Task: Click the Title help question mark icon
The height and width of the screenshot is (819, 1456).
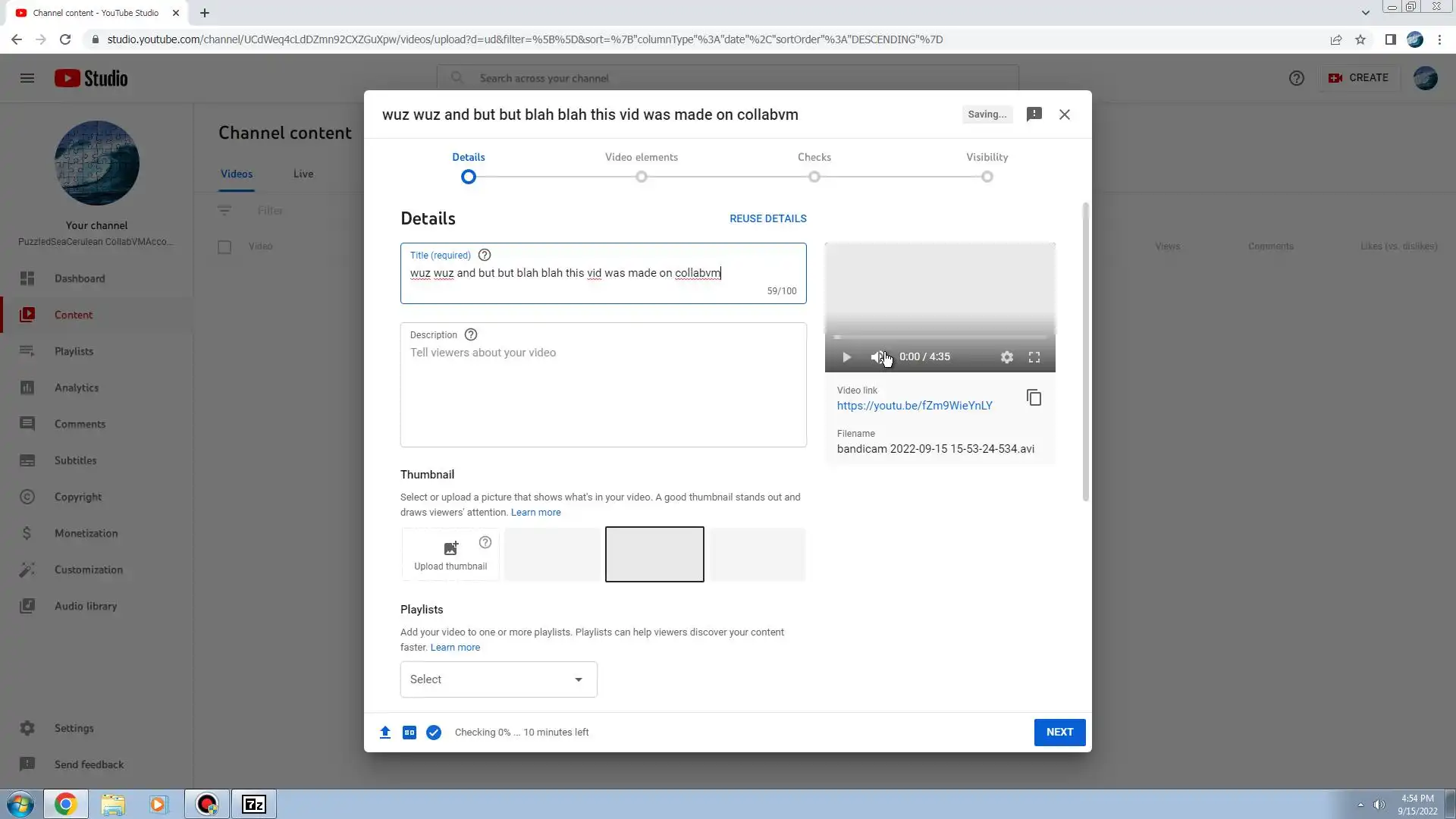Action: click(x=485, y=256)
